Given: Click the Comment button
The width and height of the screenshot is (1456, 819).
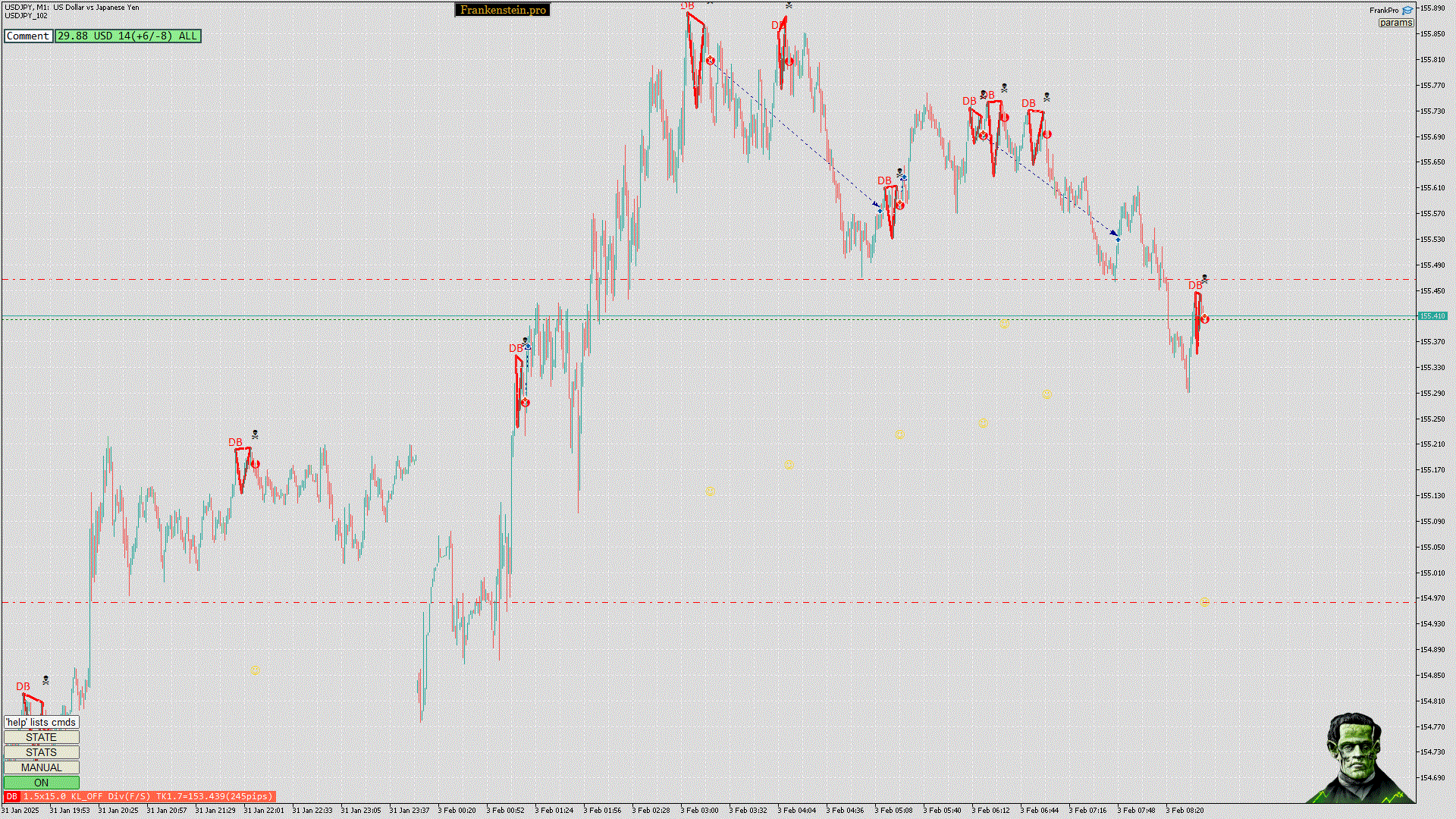Looking at the screenshot, I should [28, 36].
